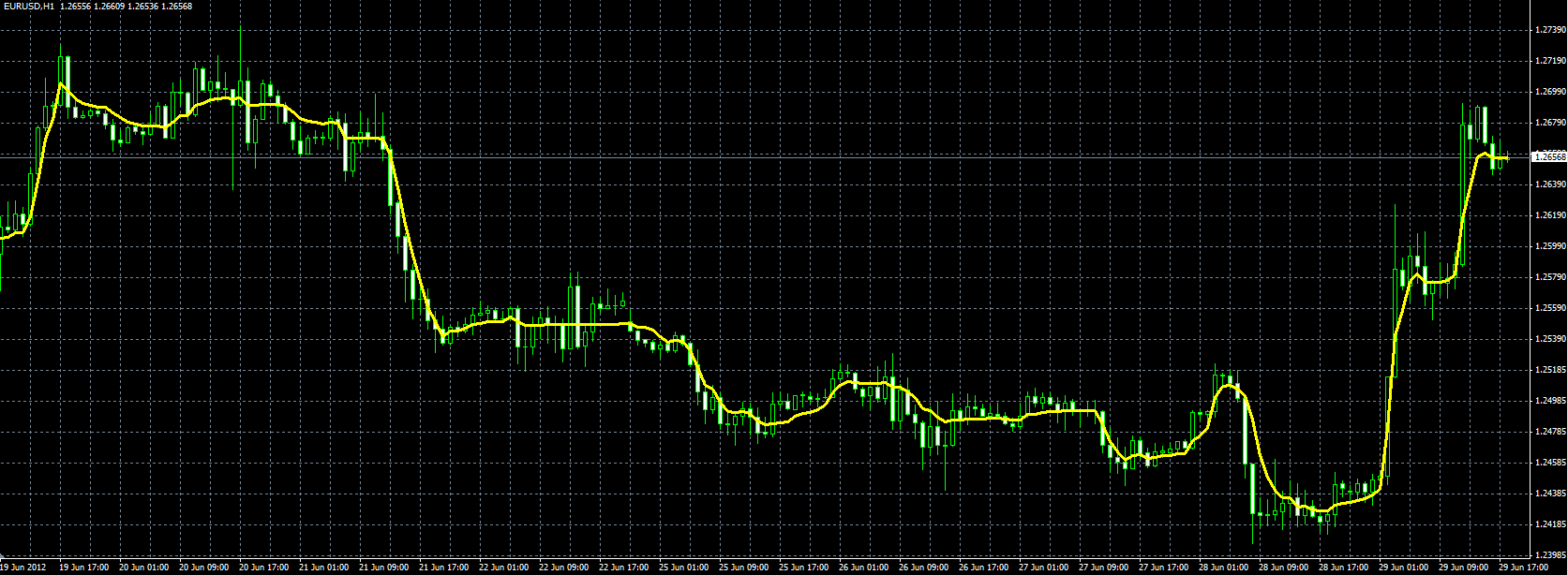Screen dimensions: 1568x575
Task: Click the high price 1.26609 in chart header
Action: pyautogui.click(x=108, y=7)
